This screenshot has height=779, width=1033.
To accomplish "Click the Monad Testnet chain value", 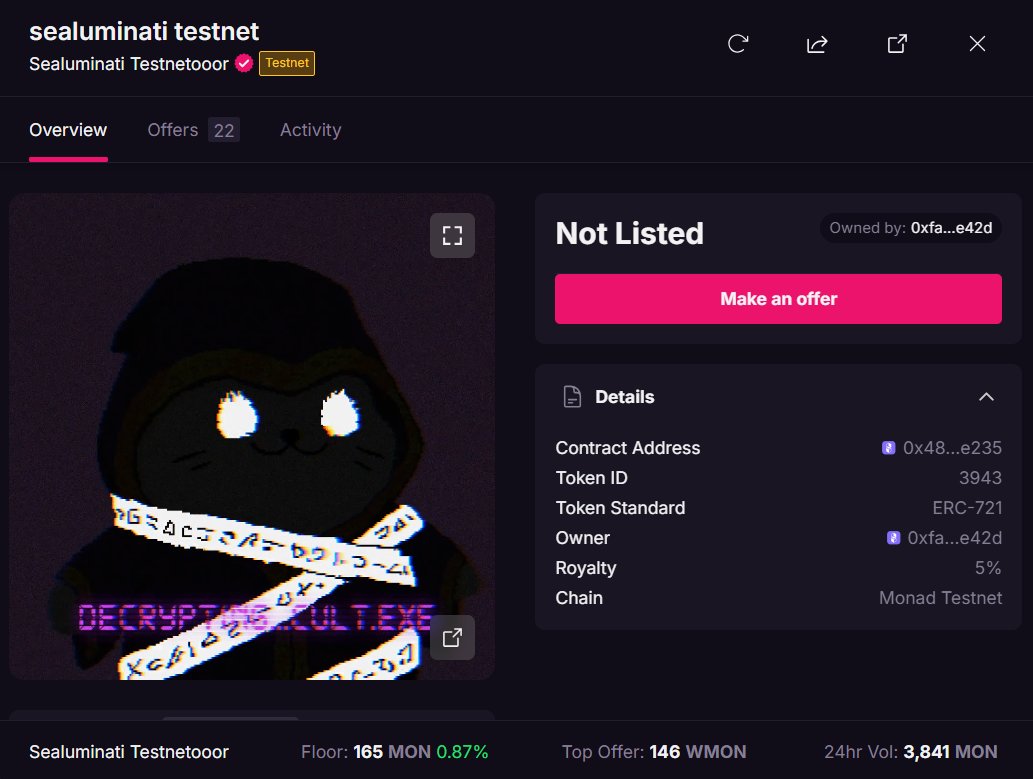I will (x=940, y=598).
